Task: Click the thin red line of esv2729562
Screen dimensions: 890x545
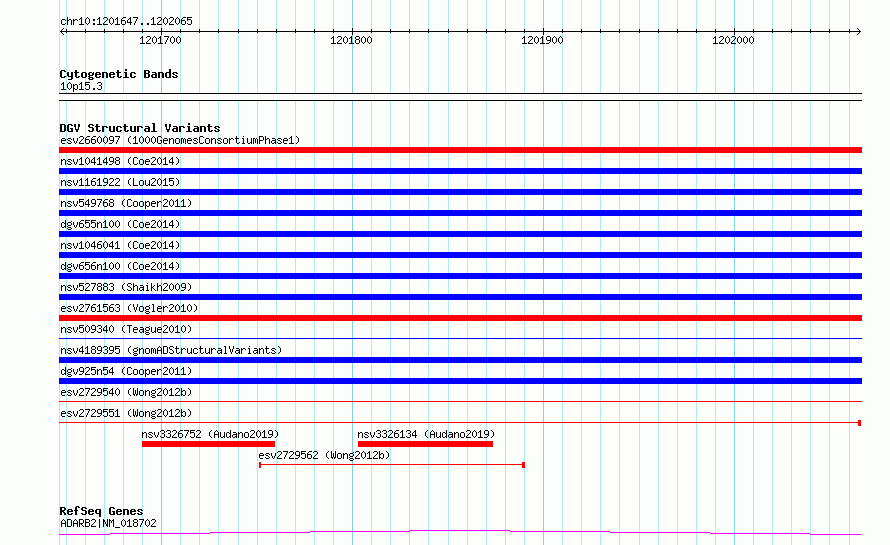Action: (392, 465)
